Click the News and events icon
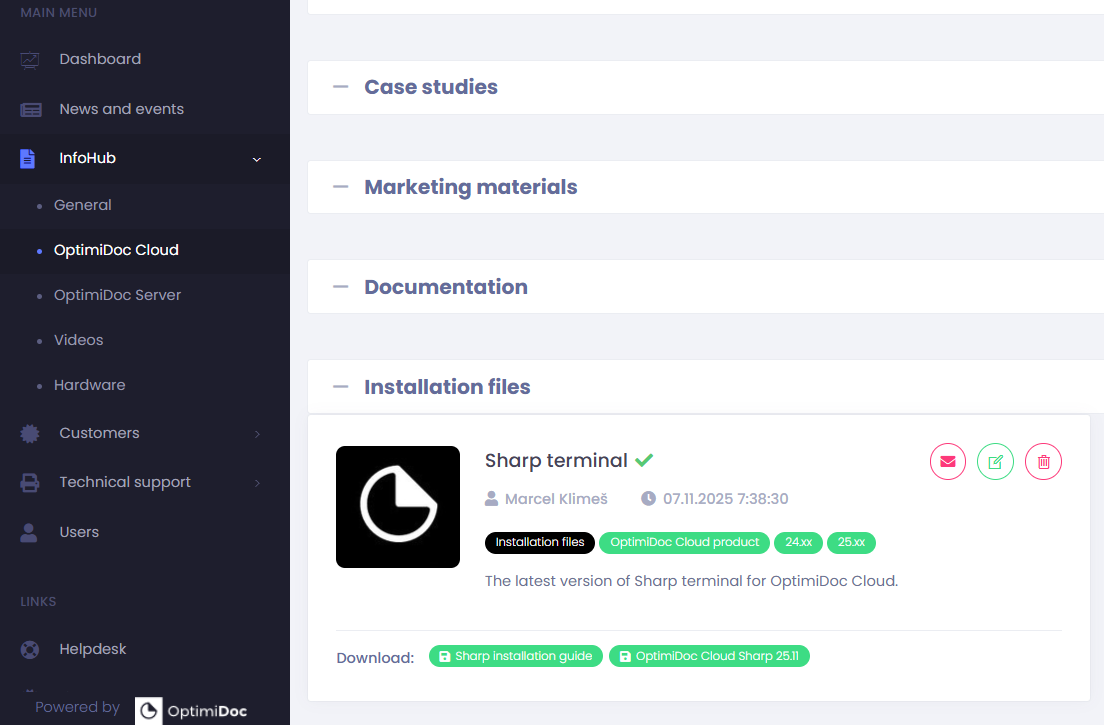The width and height of the screenshot is (1104, 725). point(31,110)
